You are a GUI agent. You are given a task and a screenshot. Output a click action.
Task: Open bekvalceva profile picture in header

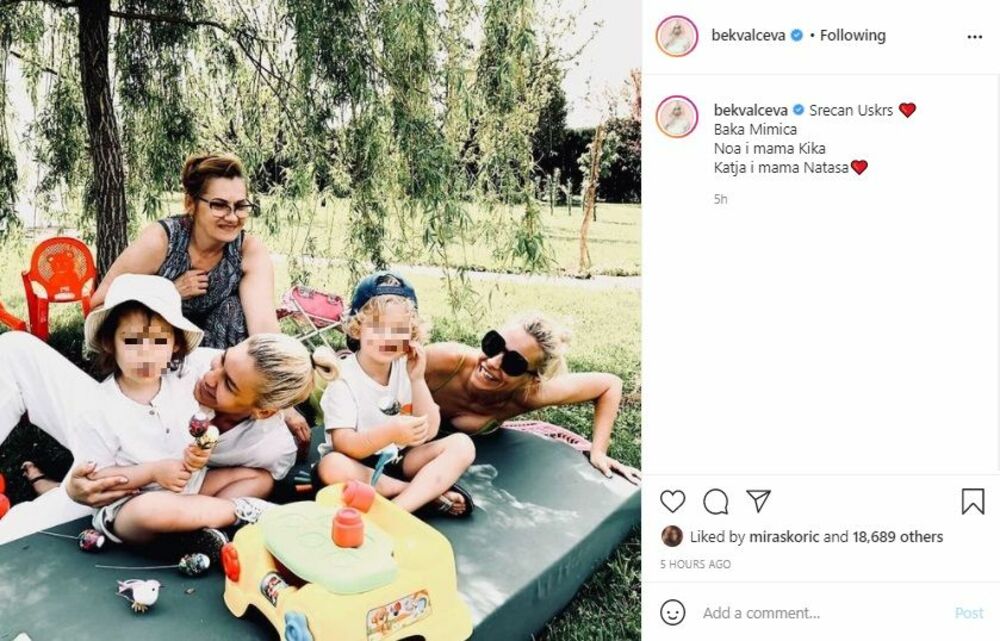(677, 36)
